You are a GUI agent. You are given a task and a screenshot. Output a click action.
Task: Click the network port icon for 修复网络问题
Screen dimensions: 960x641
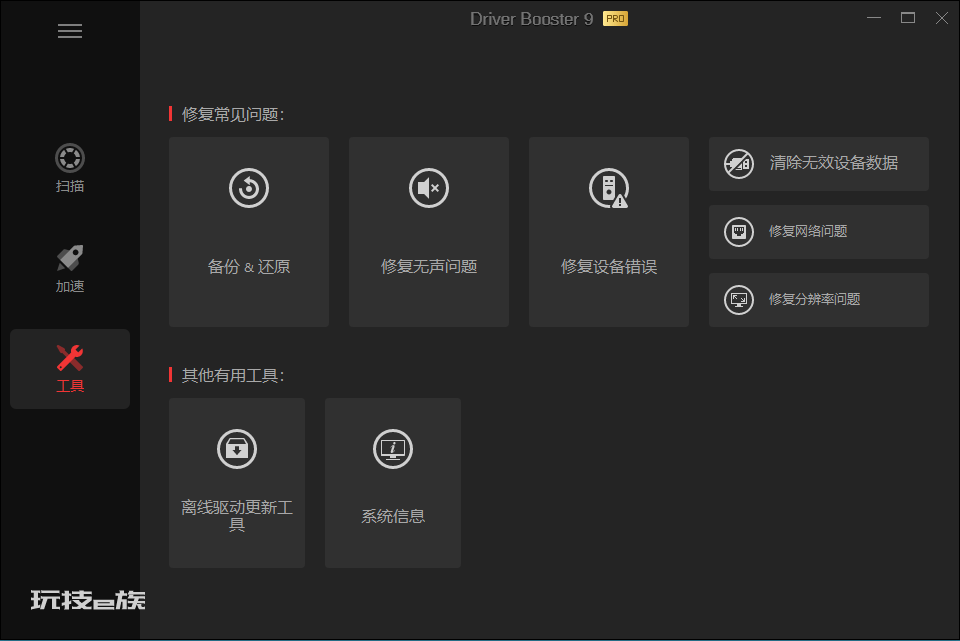[x=739, y=232]
